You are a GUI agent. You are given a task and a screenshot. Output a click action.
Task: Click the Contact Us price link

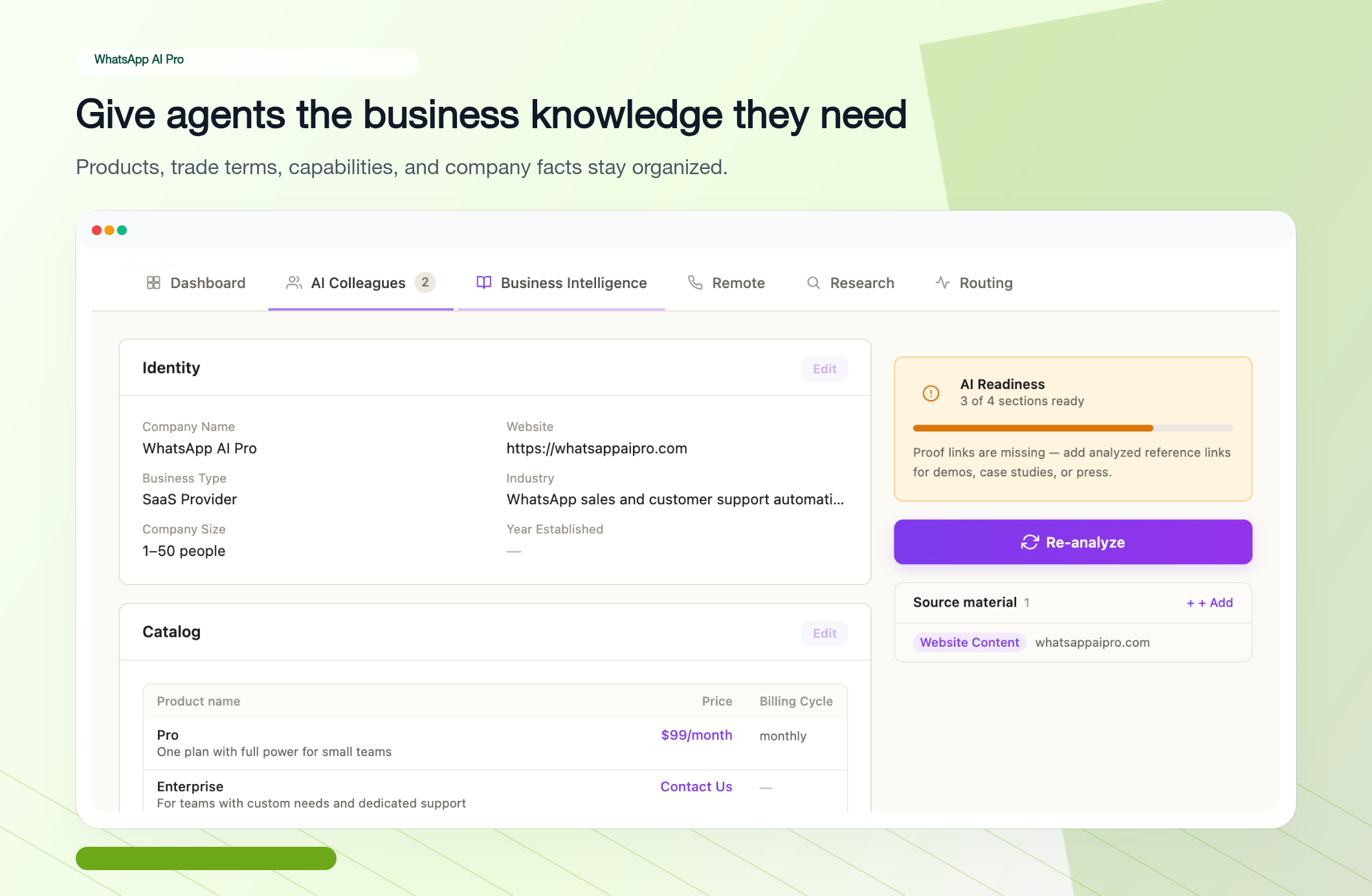696,787
